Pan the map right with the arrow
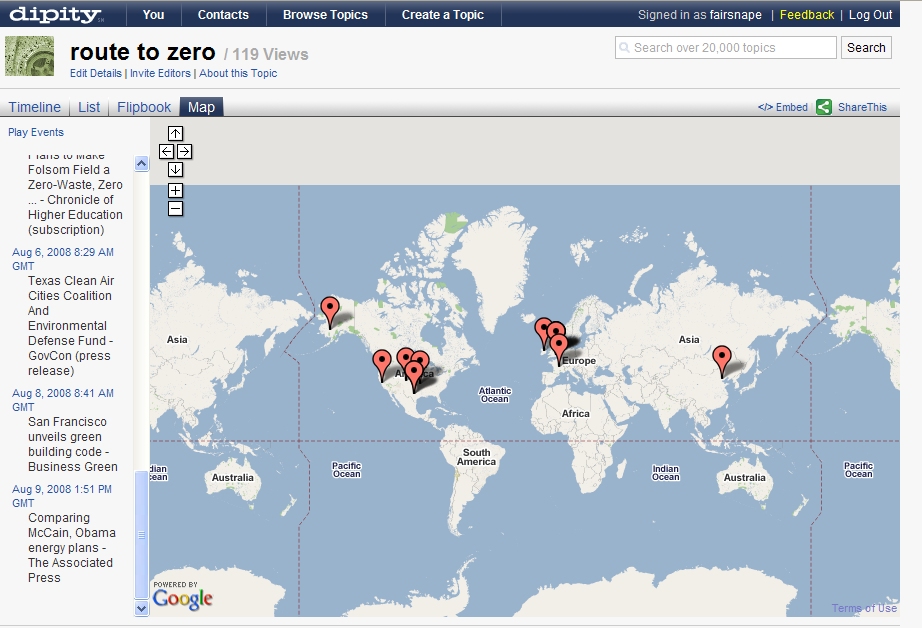 click(x=184, y=152)
